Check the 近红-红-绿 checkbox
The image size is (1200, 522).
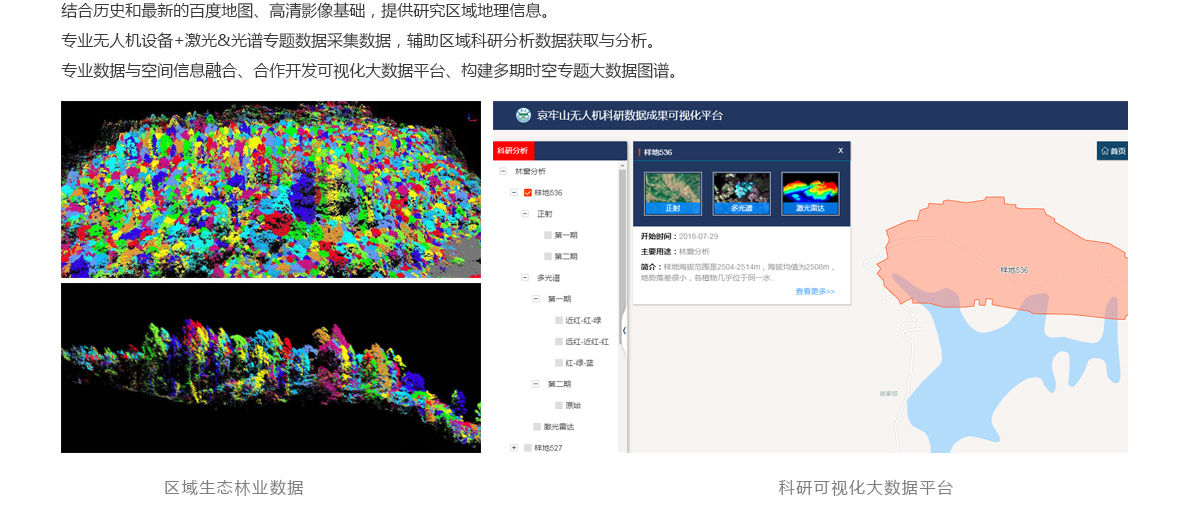coord(559,320)
